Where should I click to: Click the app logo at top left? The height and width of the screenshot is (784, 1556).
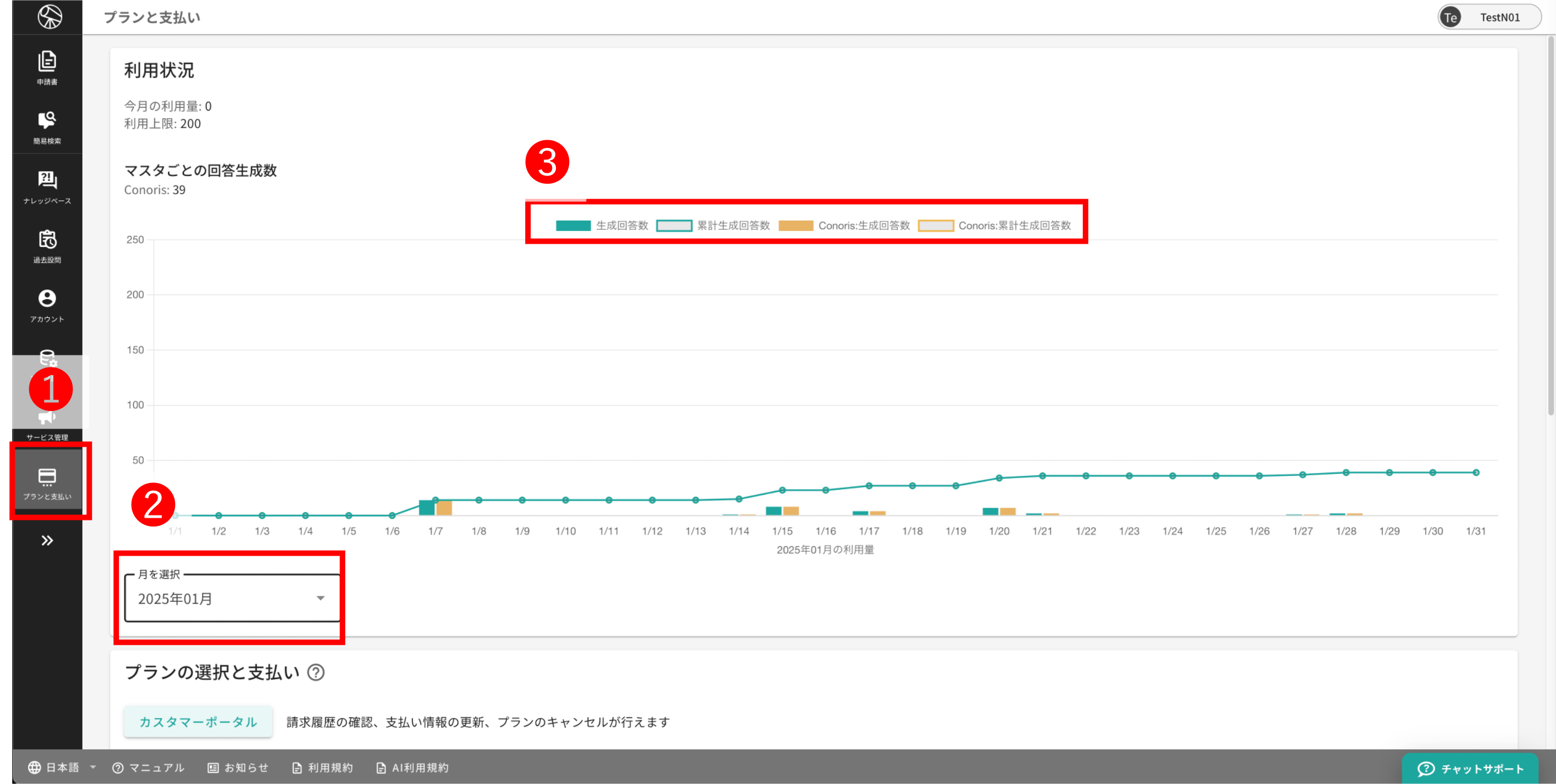pyautogui.click(x=50, y=17)
